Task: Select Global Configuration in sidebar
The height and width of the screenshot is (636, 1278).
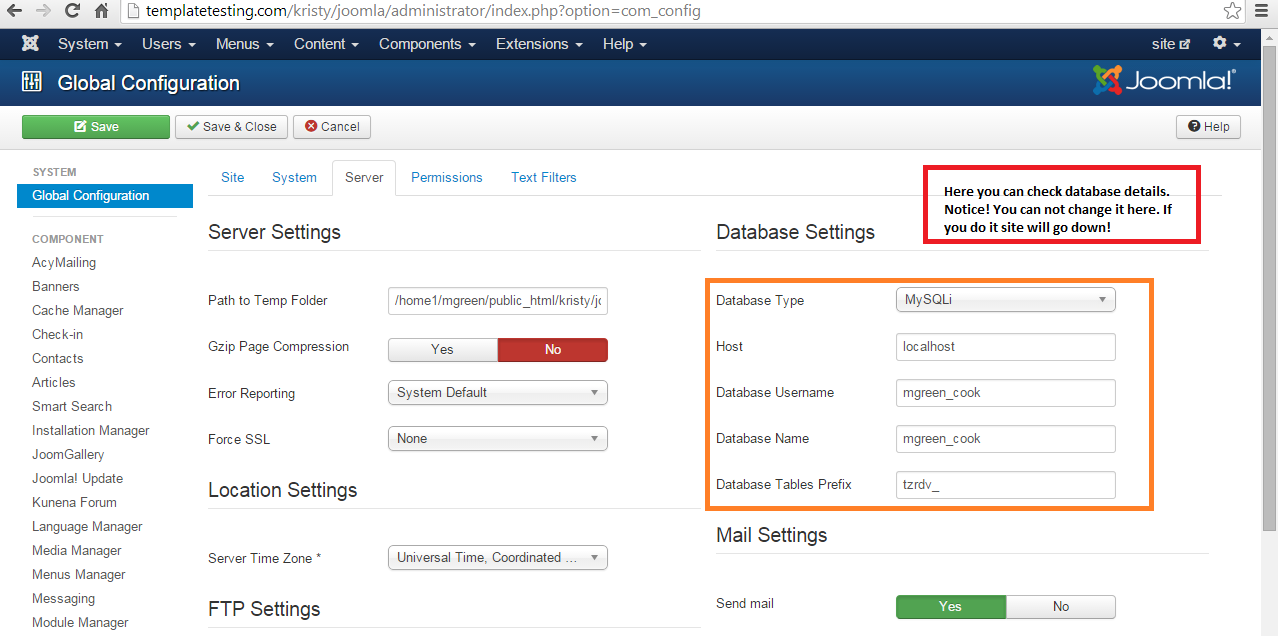Action: click(x=105, y=196)
